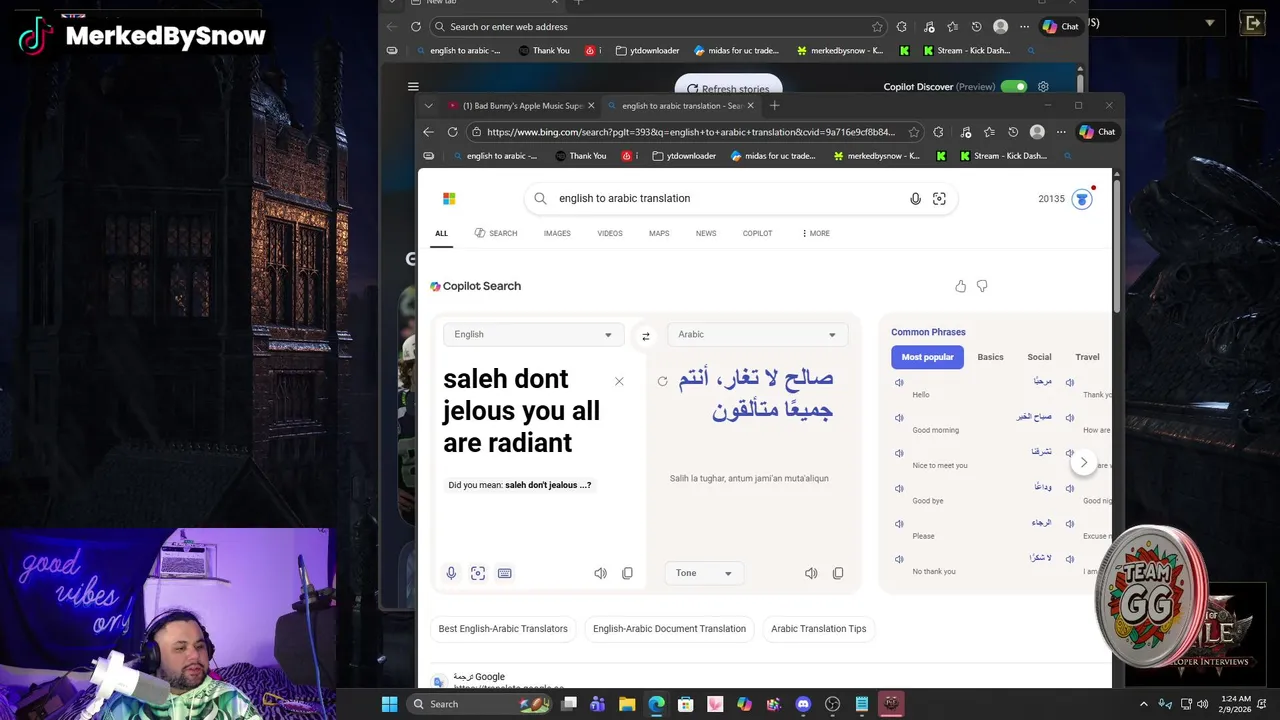Image resolution: width=1280 pixels, height=720 pixels.
Task: Open Copilot Chat in front browser window
Action: point(1097,132)
